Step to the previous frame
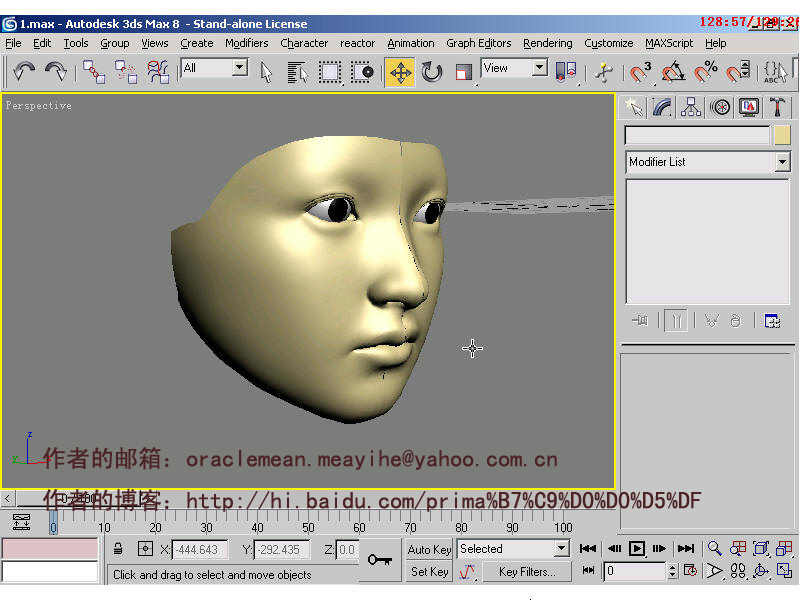 614,548
